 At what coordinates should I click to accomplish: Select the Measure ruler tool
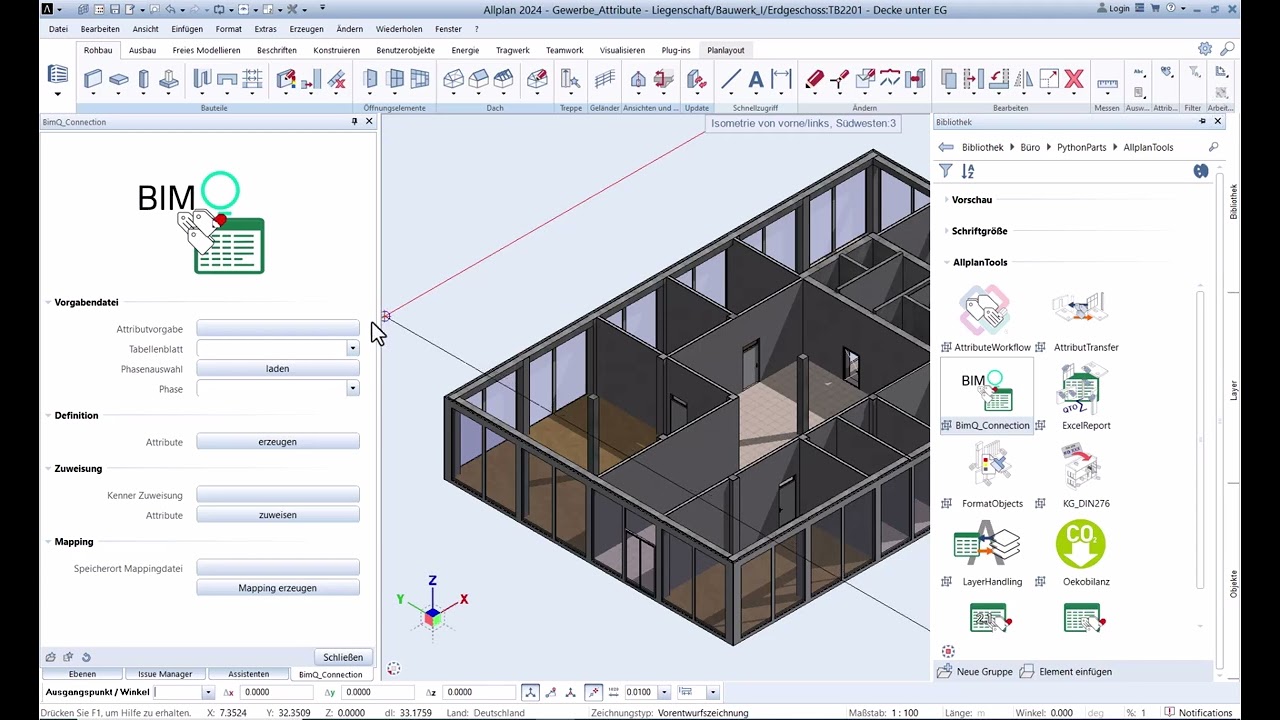[1107, 82]
